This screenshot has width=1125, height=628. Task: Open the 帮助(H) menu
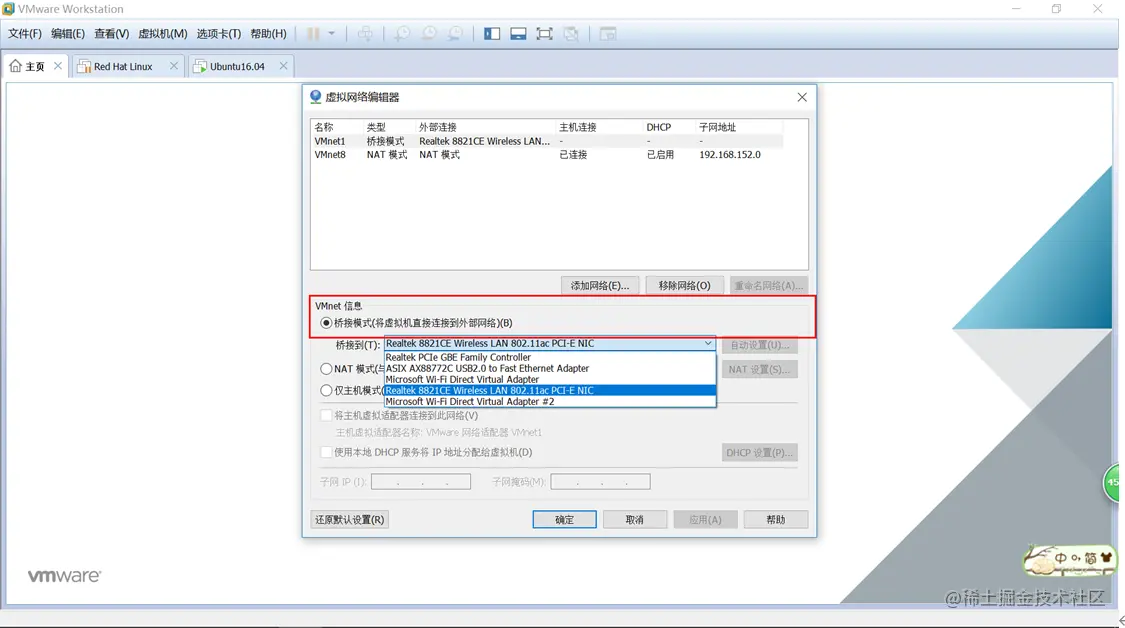[268, 34]
